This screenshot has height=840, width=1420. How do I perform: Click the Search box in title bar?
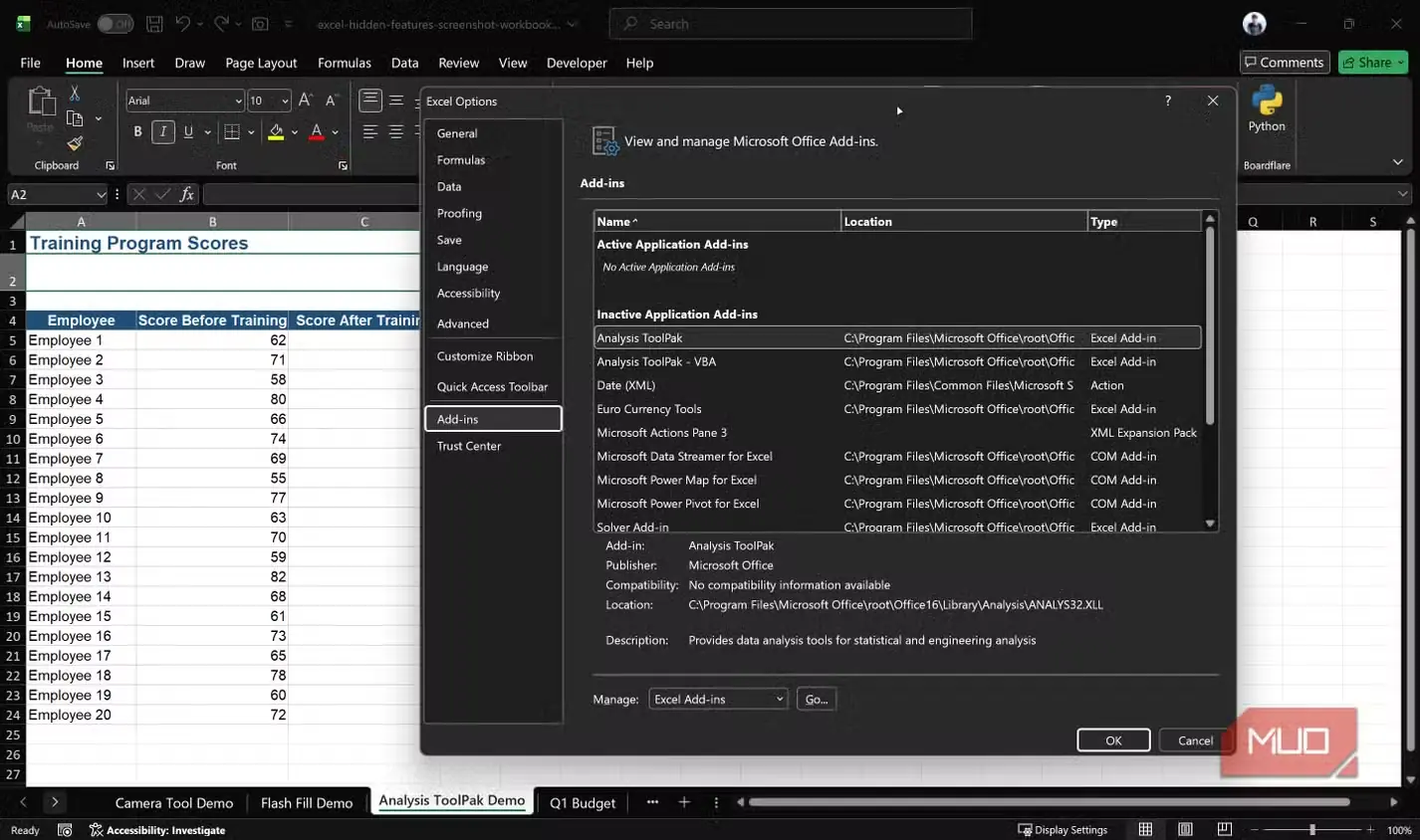click(791, 24)
